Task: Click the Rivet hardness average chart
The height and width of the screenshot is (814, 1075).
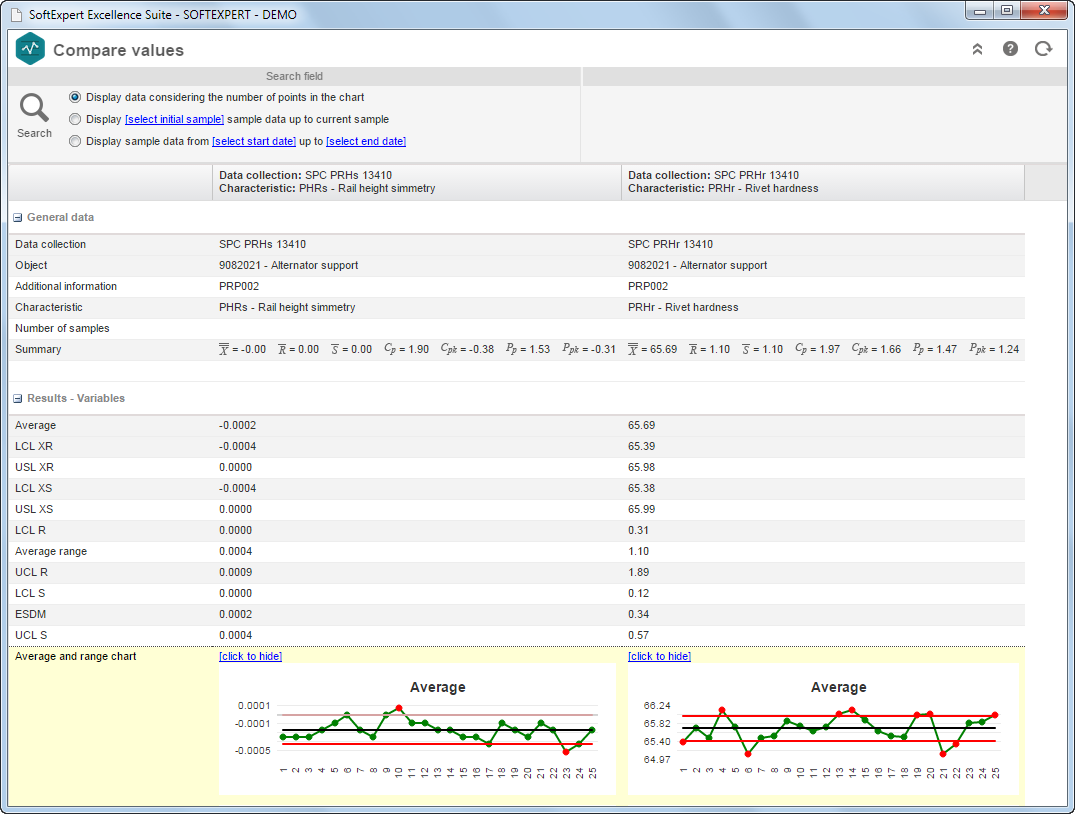Action: (x=823, y=730)
